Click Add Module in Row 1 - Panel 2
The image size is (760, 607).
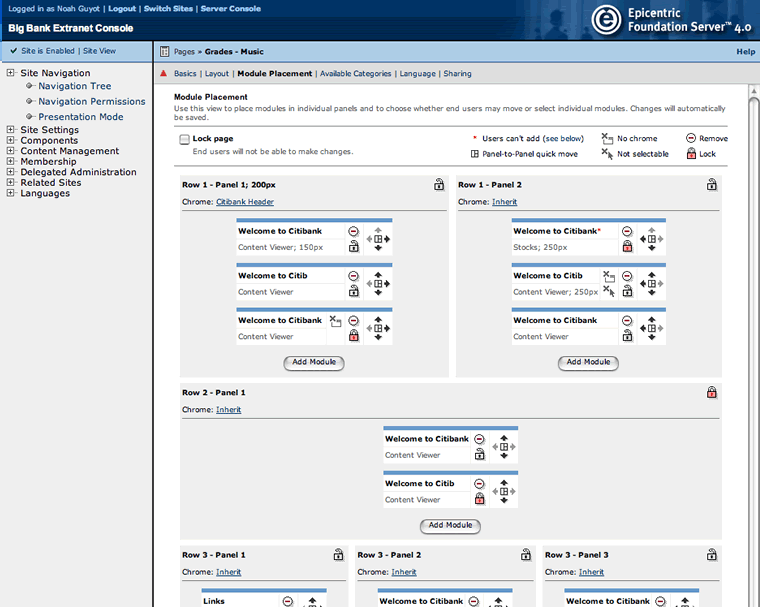(588, 363)
